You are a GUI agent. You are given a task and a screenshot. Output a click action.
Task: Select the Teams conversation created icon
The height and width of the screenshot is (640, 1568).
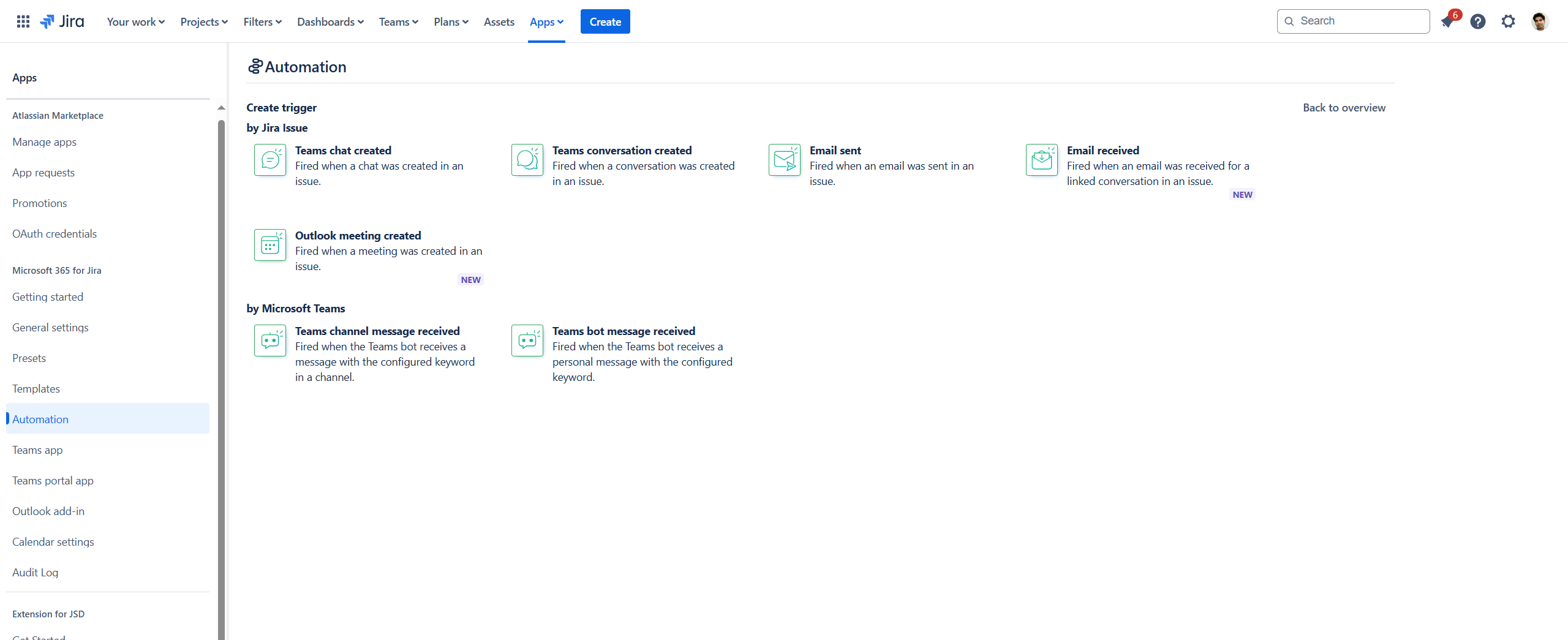point(527,160)
